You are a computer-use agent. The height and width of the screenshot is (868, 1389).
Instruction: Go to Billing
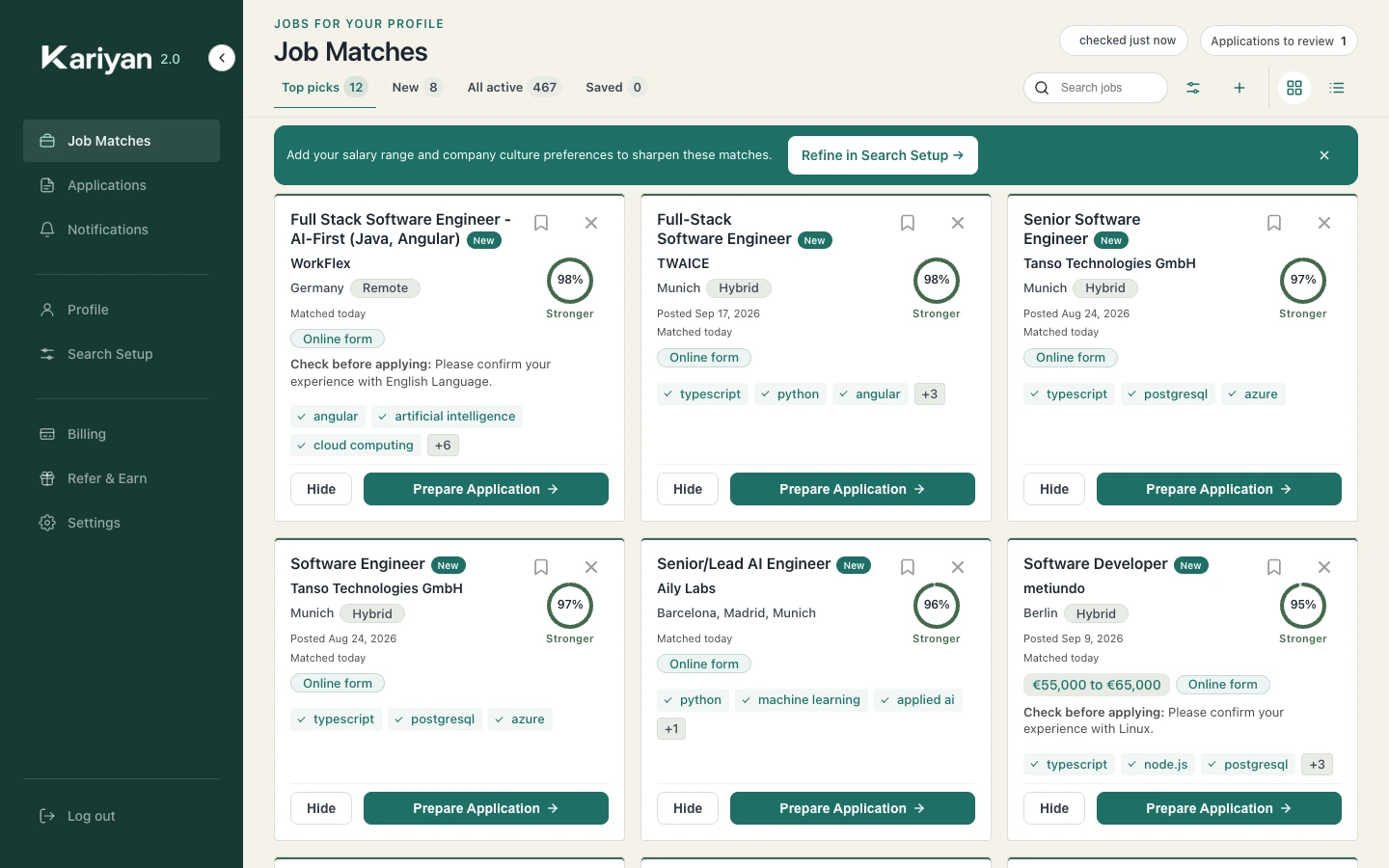coord(122,434)
